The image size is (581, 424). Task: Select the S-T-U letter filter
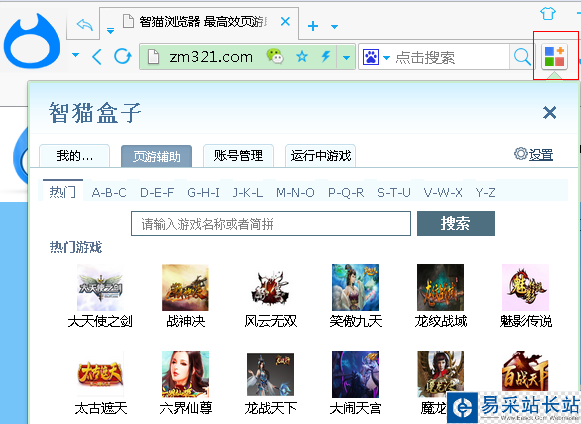394,193
